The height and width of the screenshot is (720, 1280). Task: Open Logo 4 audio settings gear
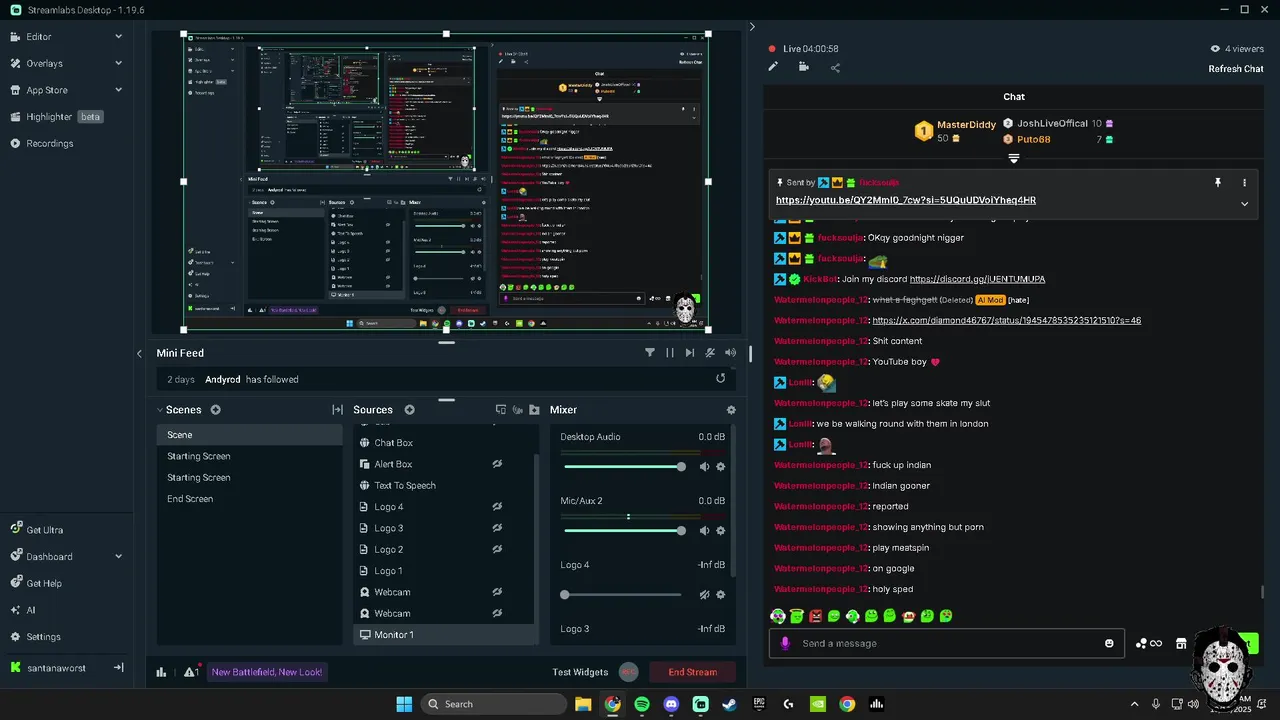(720, 595)
